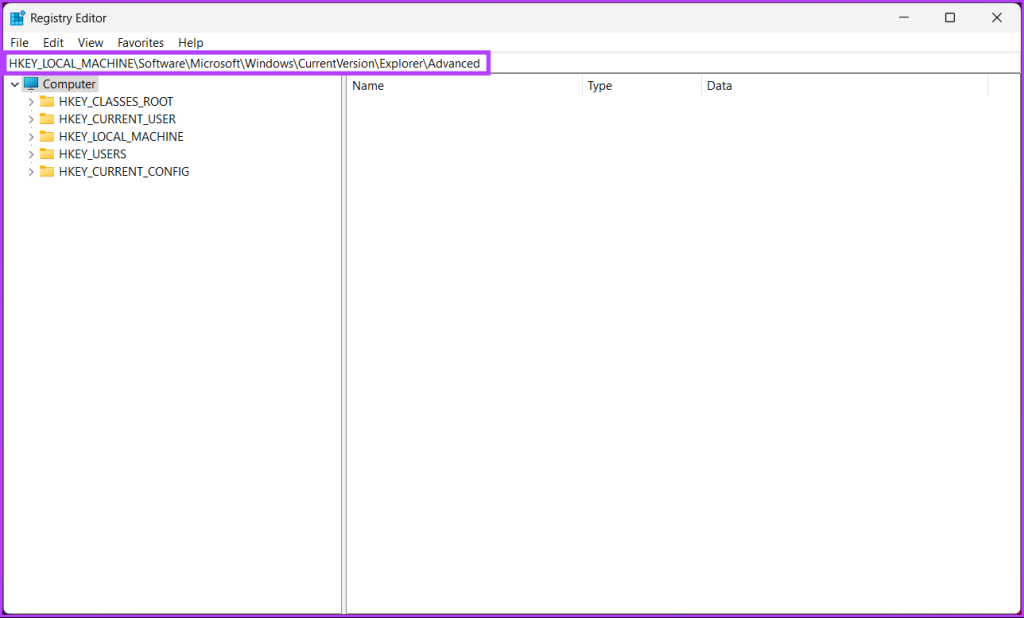The height and width of the screenshot is (618, 1024).
Task: Click the HKEY_CLASSES_ROOT folder icon
Action: point(48,101)
